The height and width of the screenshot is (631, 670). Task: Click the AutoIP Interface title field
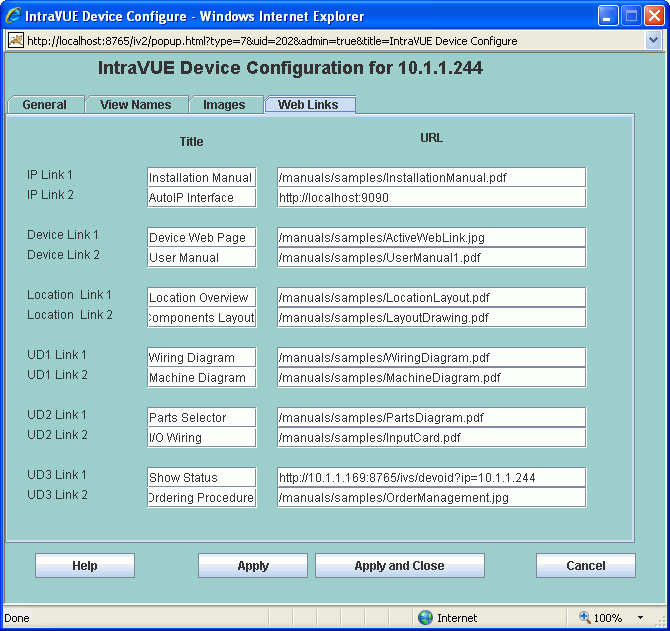point(202,198)
